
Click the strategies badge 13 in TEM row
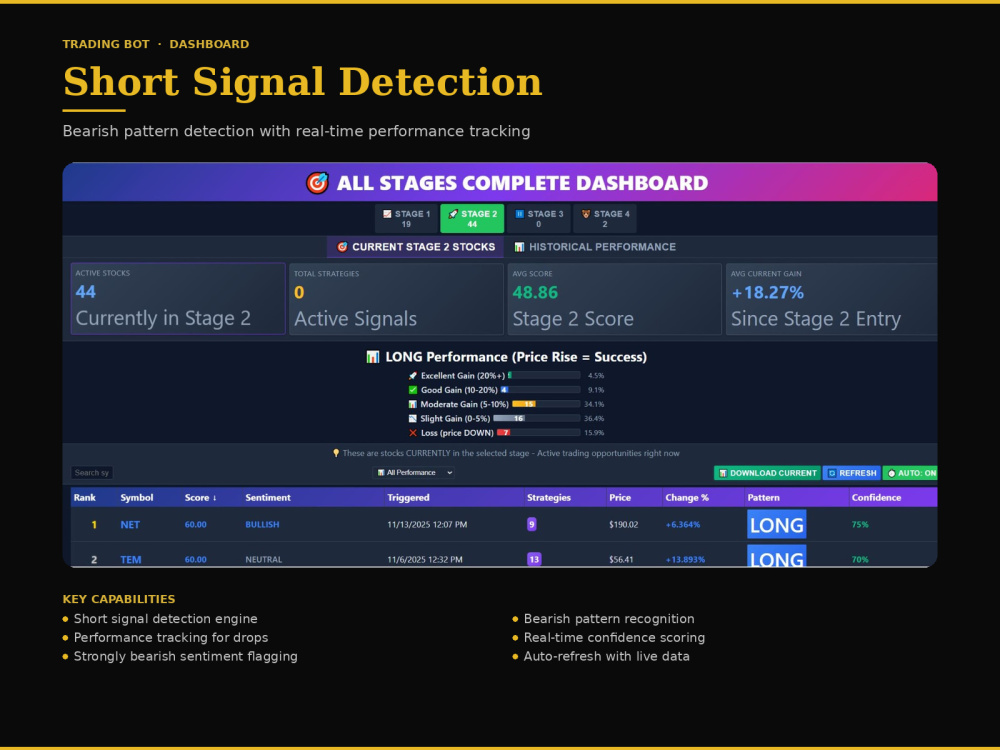point(534,559)
